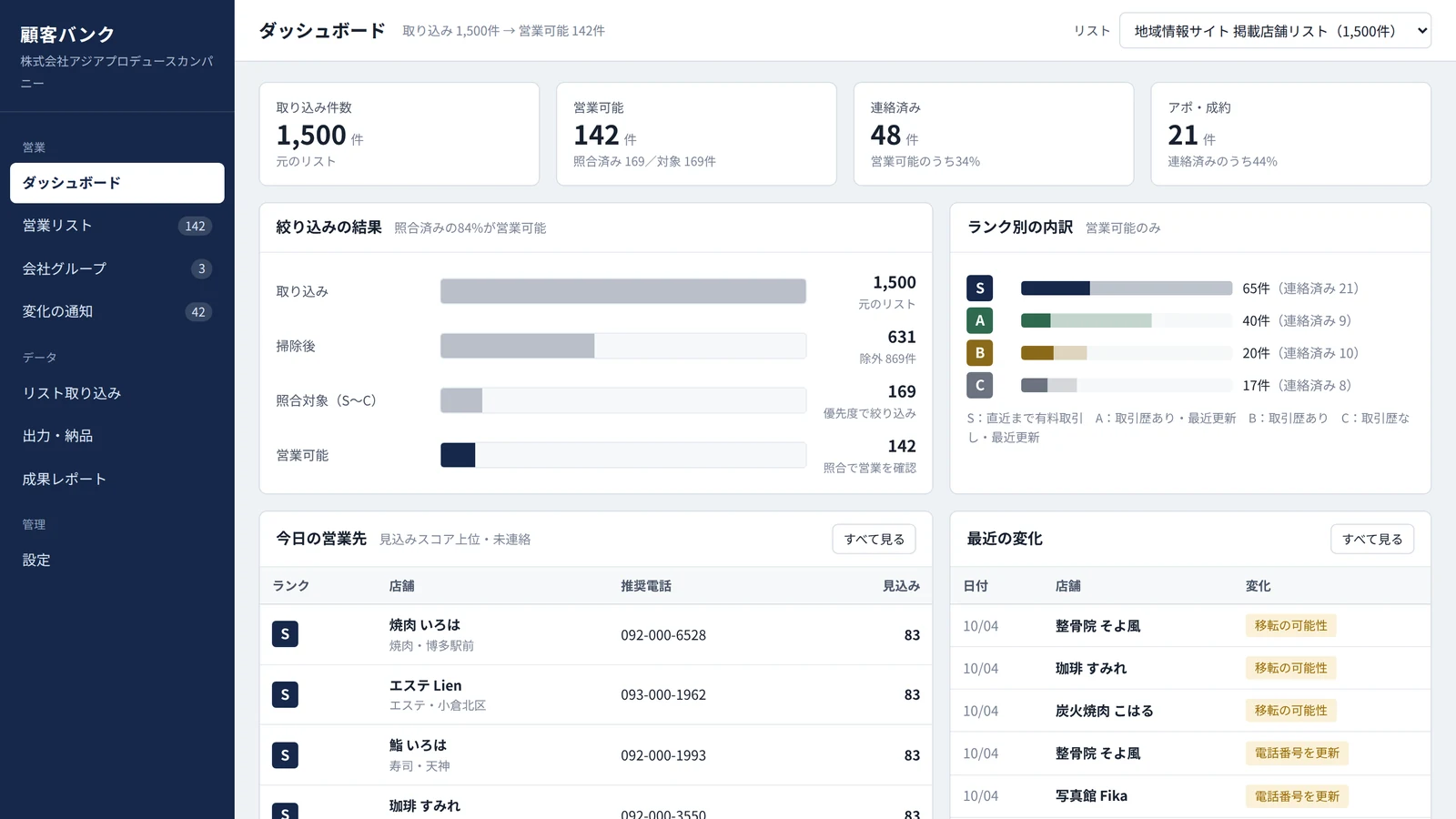Click the 電話番号を更新 tag for 写真館 Fika
The width and height of the screenshot is (1456, 819).
click(1297, 796)
